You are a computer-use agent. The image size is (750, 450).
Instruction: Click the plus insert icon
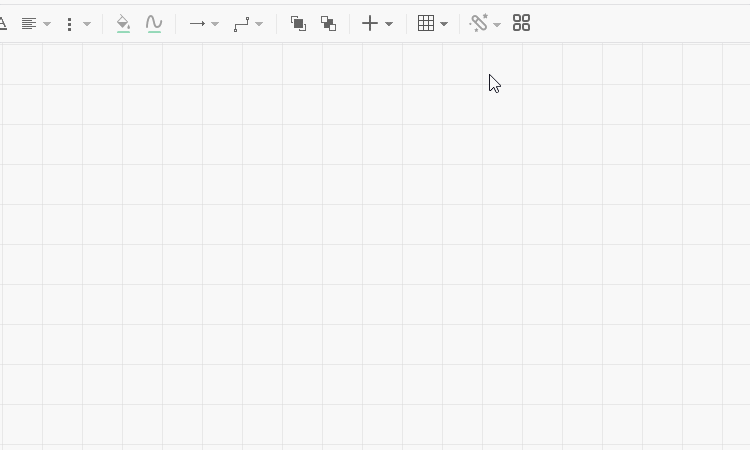pos(370,23)
